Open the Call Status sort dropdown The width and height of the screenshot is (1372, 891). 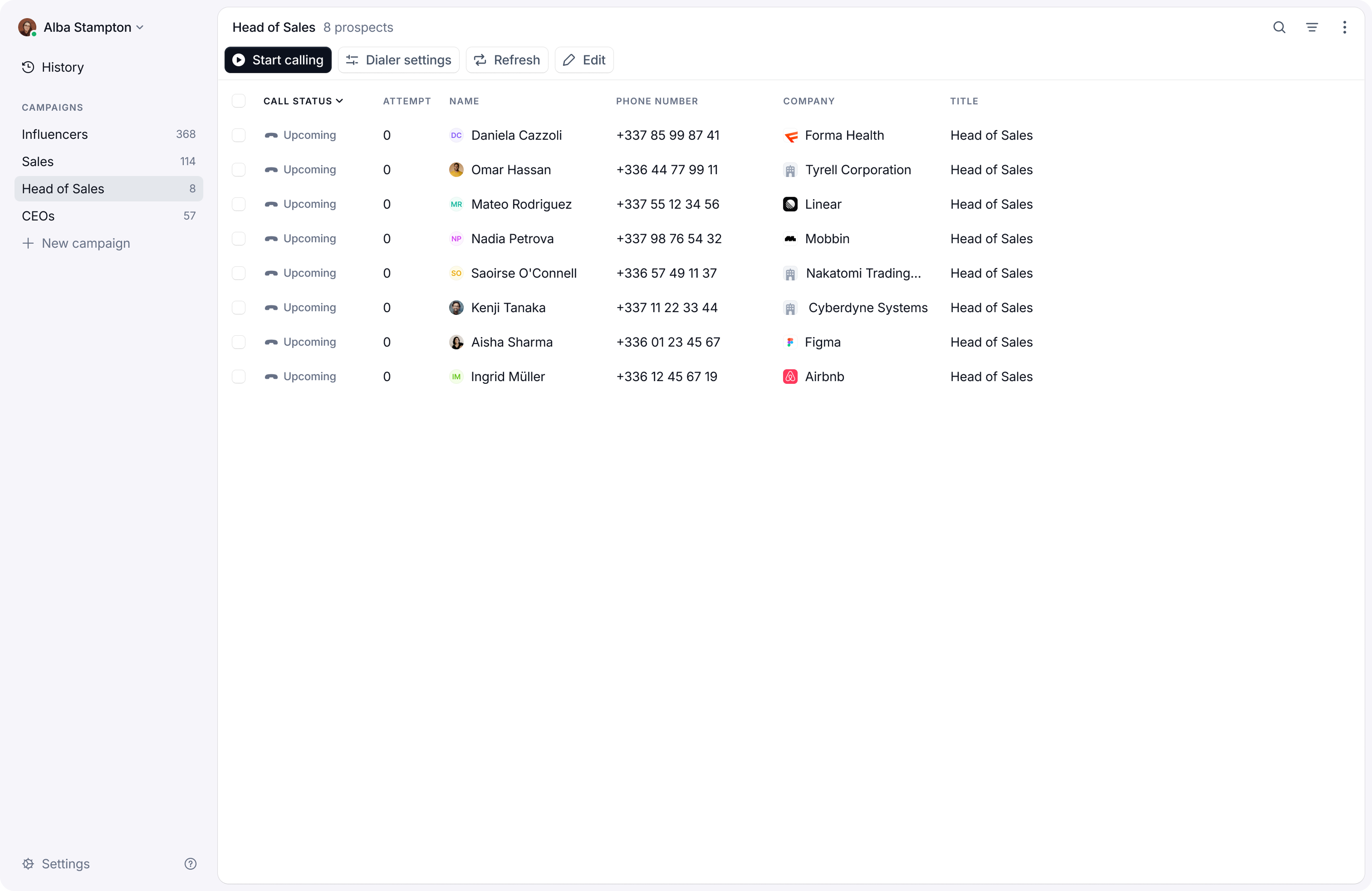coord(303,101)
